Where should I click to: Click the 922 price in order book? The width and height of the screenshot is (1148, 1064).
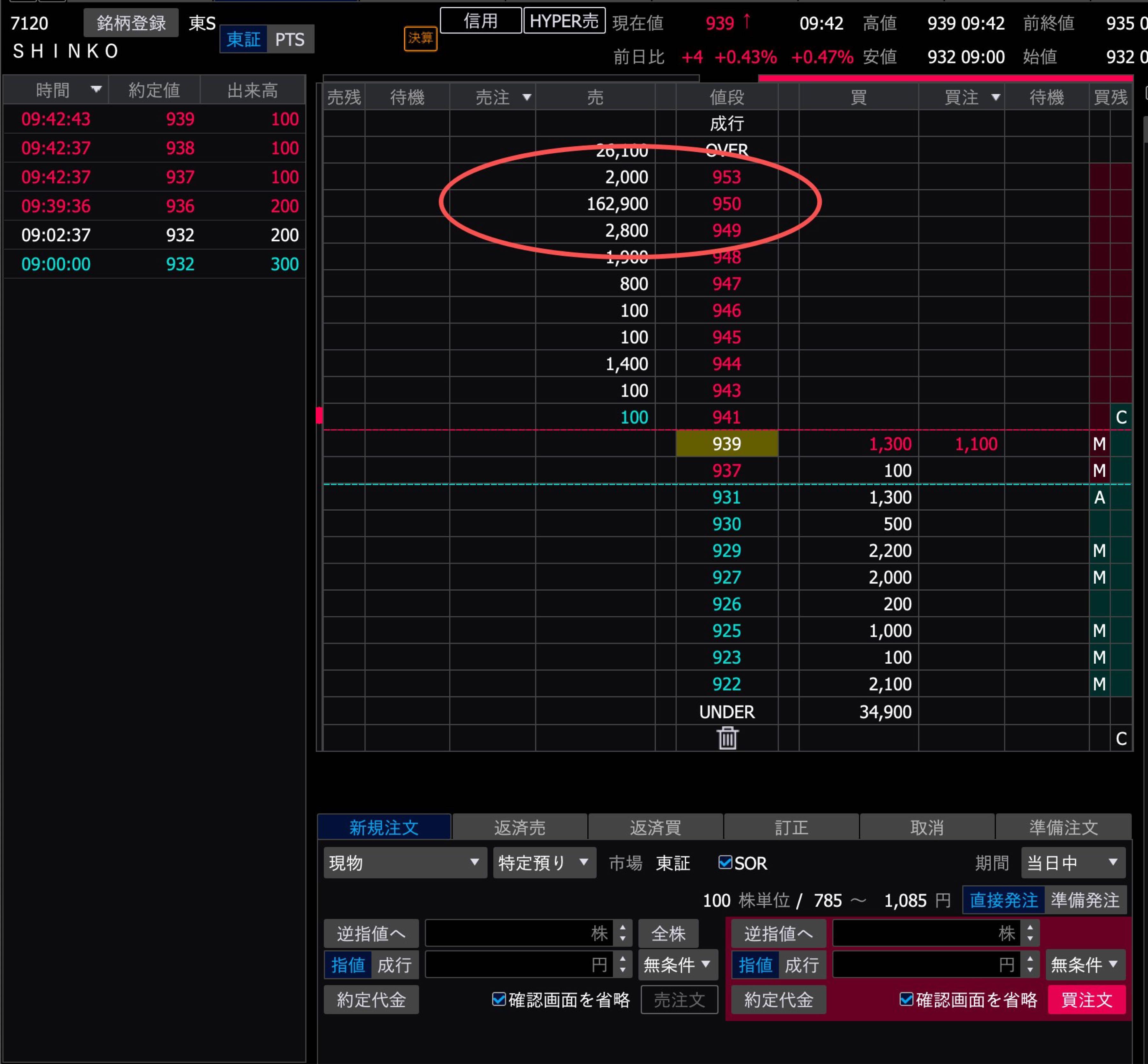[726, 684]
